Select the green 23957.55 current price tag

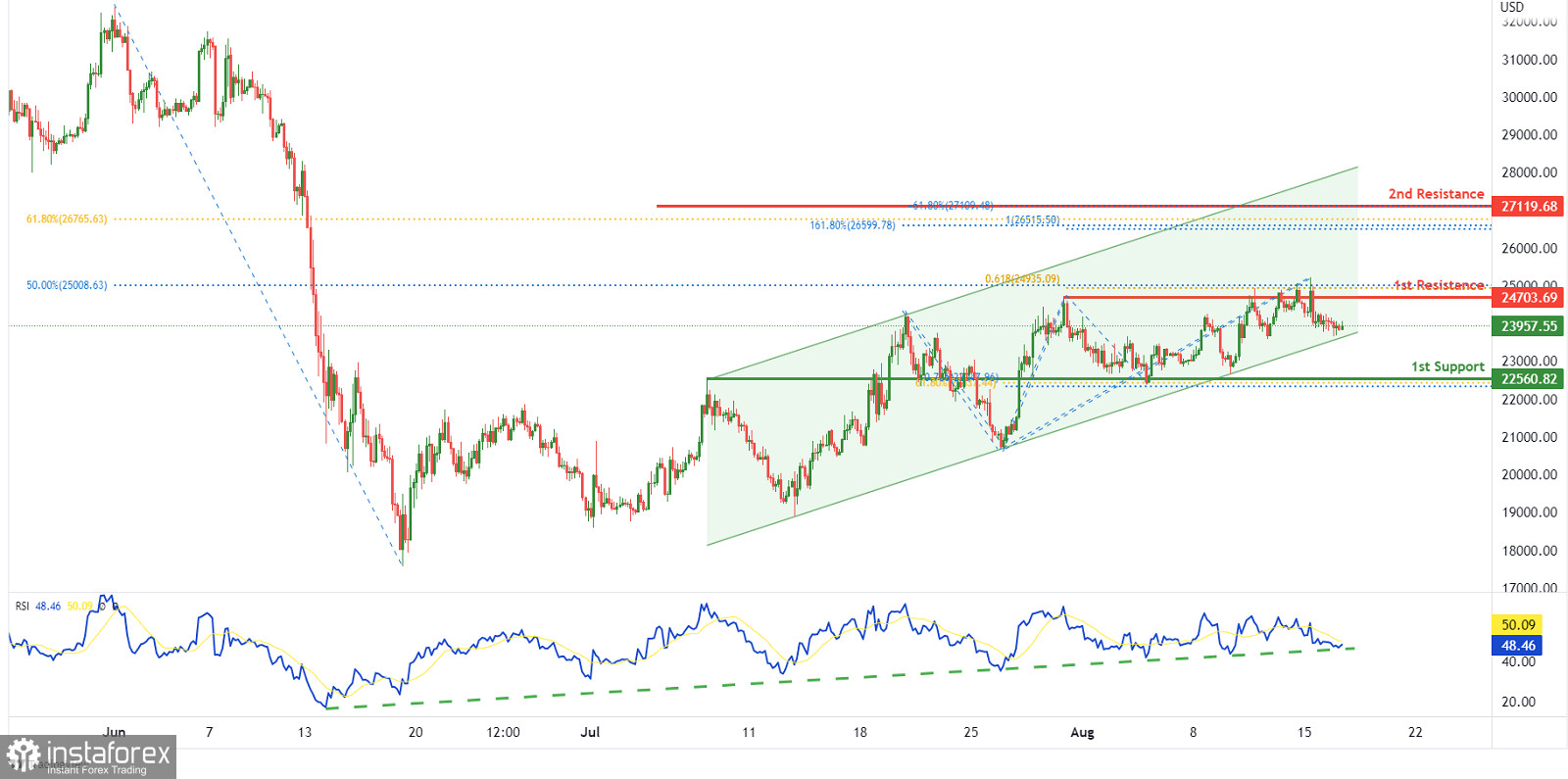(1528, 326)
